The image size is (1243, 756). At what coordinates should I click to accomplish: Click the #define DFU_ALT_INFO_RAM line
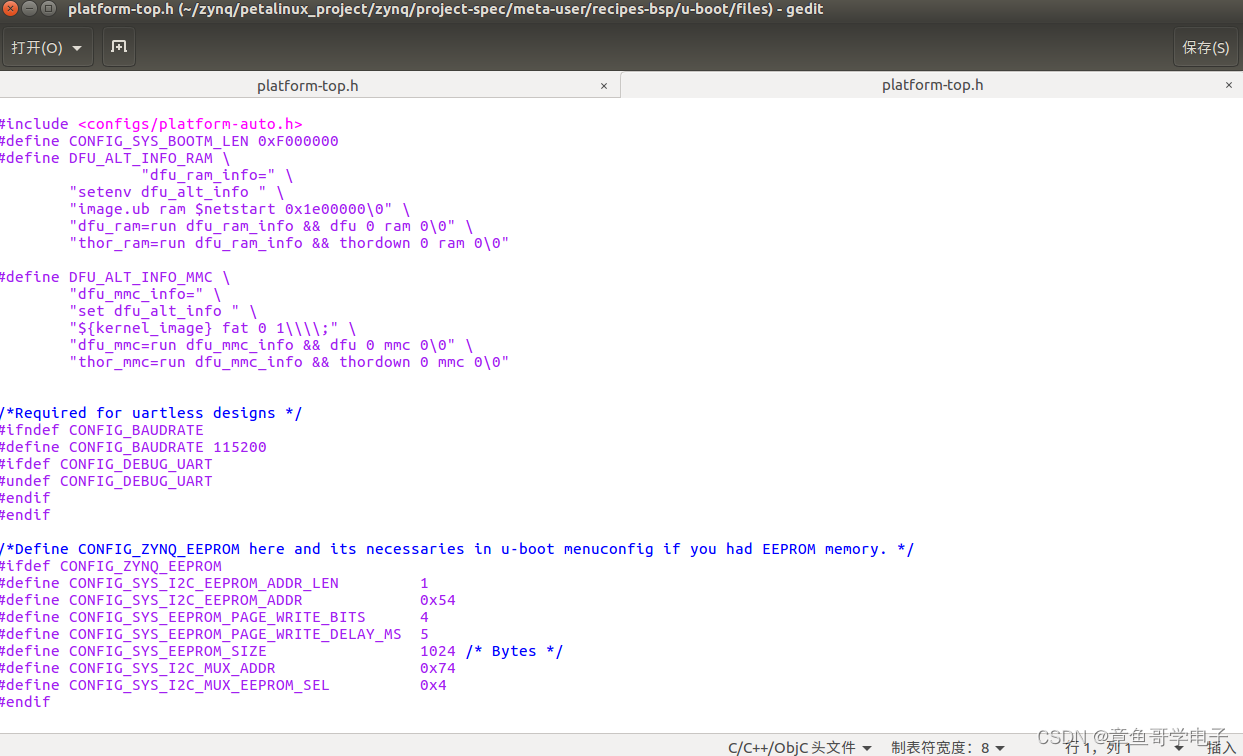[115, 158]
